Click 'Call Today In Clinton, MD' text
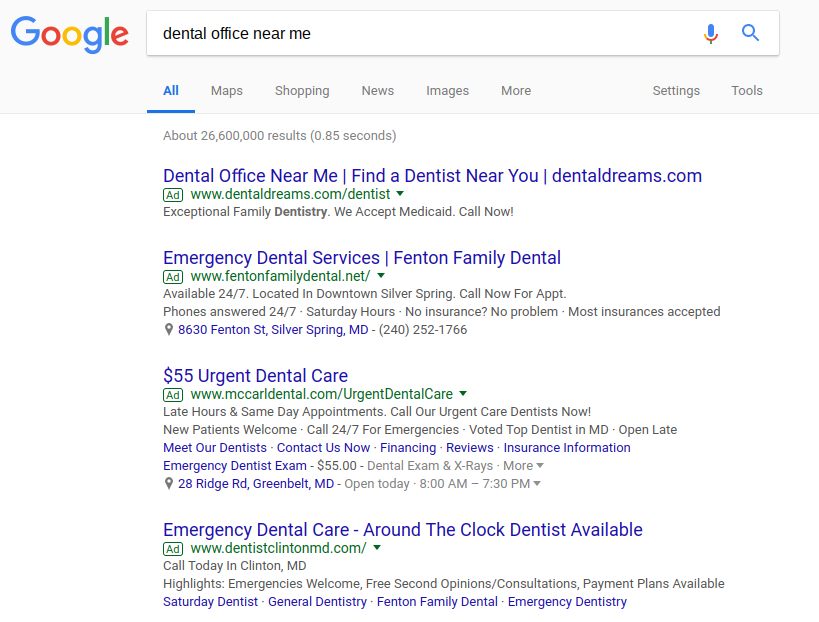This screenshot has width=819, height=622. tap(235, 566)
